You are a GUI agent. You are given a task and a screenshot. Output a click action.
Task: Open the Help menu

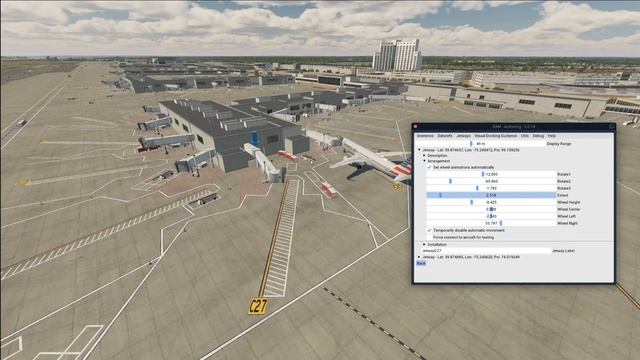pyautogui.click(x=551, y=136)
